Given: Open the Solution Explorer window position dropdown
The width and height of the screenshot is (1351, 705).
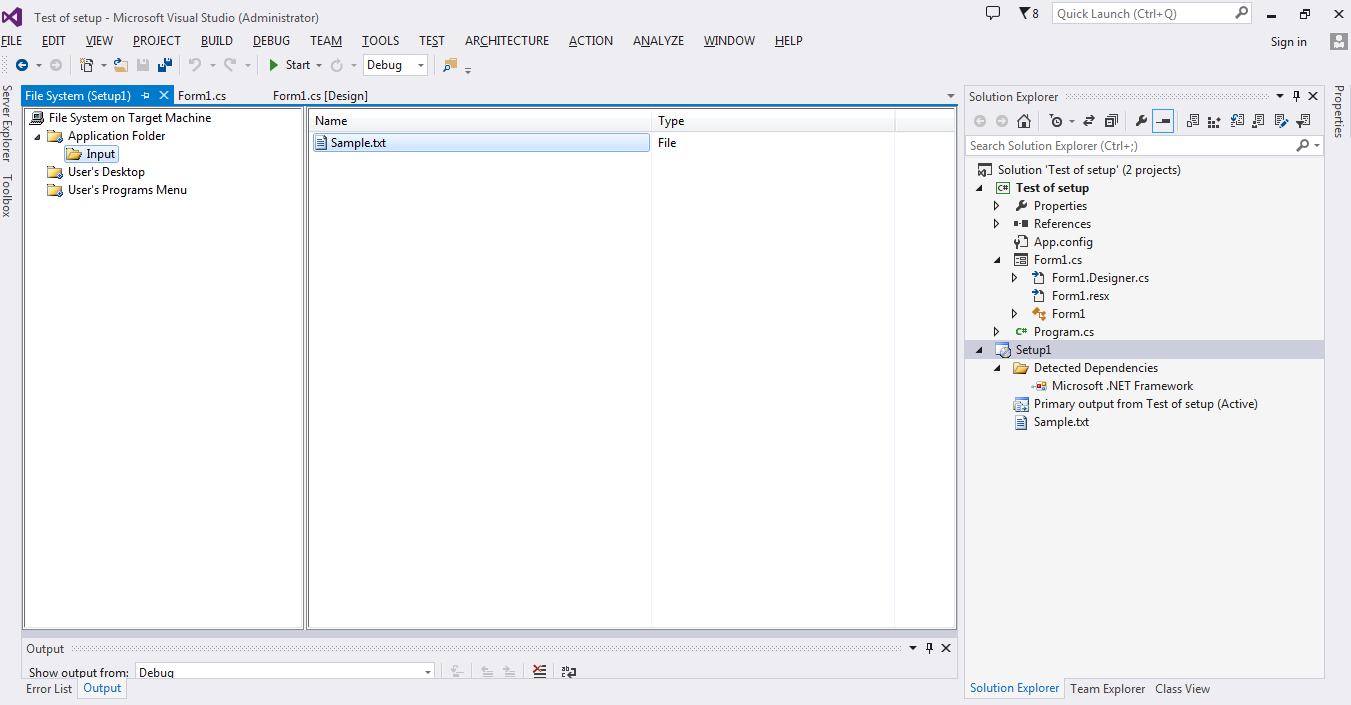Looking at the screenshot, I should click(1279, 97).
